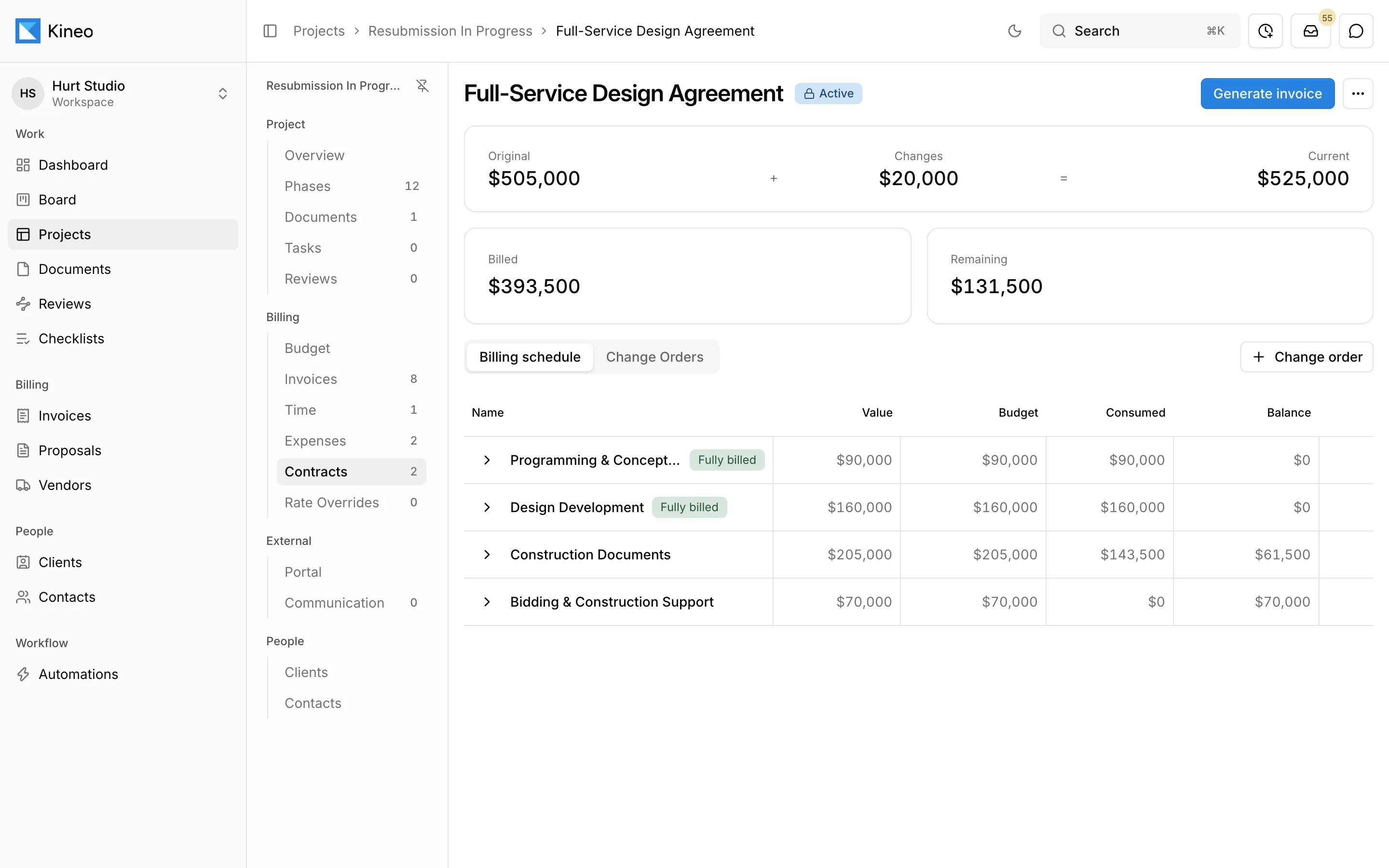Open Proposals in the sidebar
Viewport: 1389px width, 868px height.
(123, 451)
